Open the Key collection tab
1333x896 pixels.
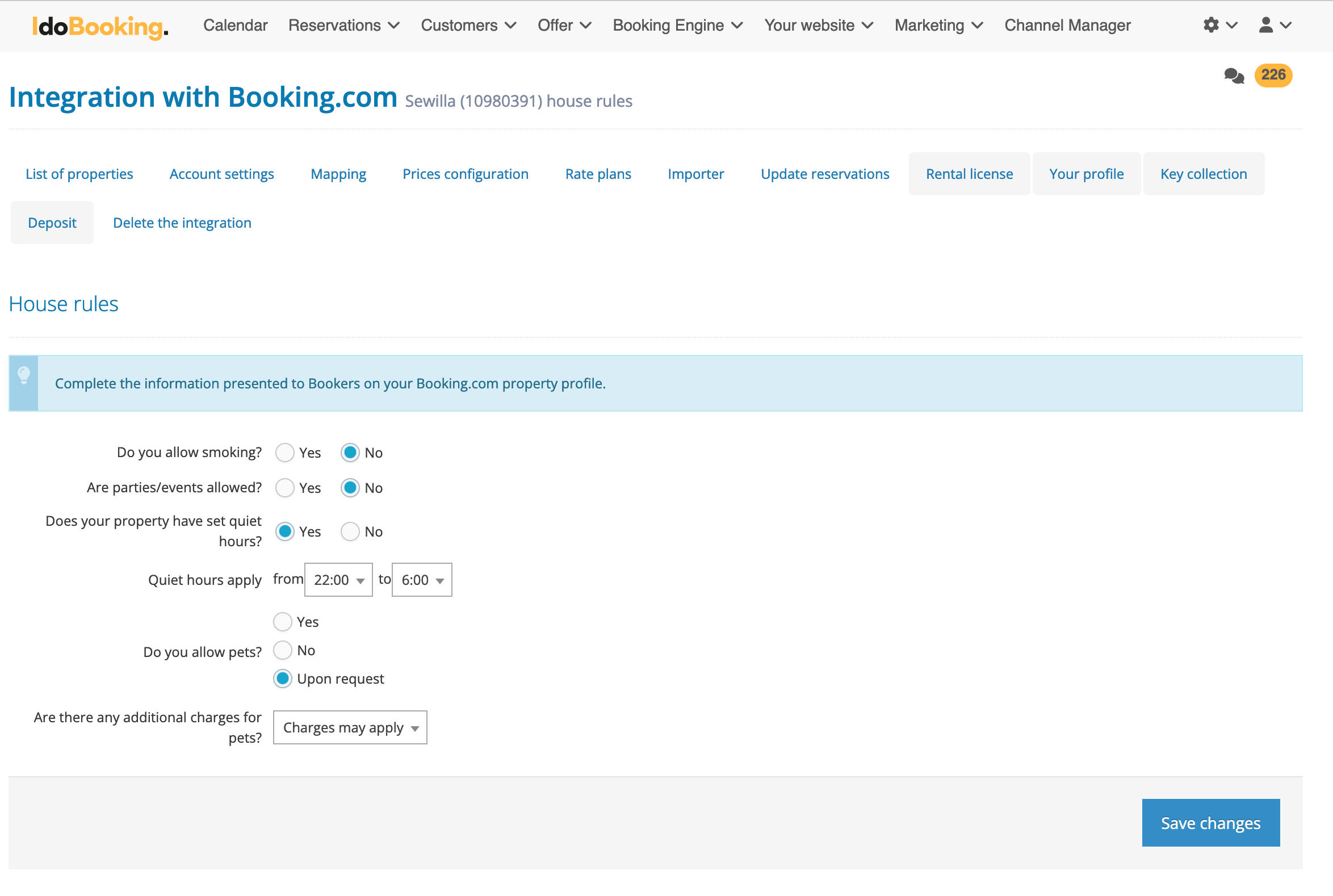coord(1204,174)
